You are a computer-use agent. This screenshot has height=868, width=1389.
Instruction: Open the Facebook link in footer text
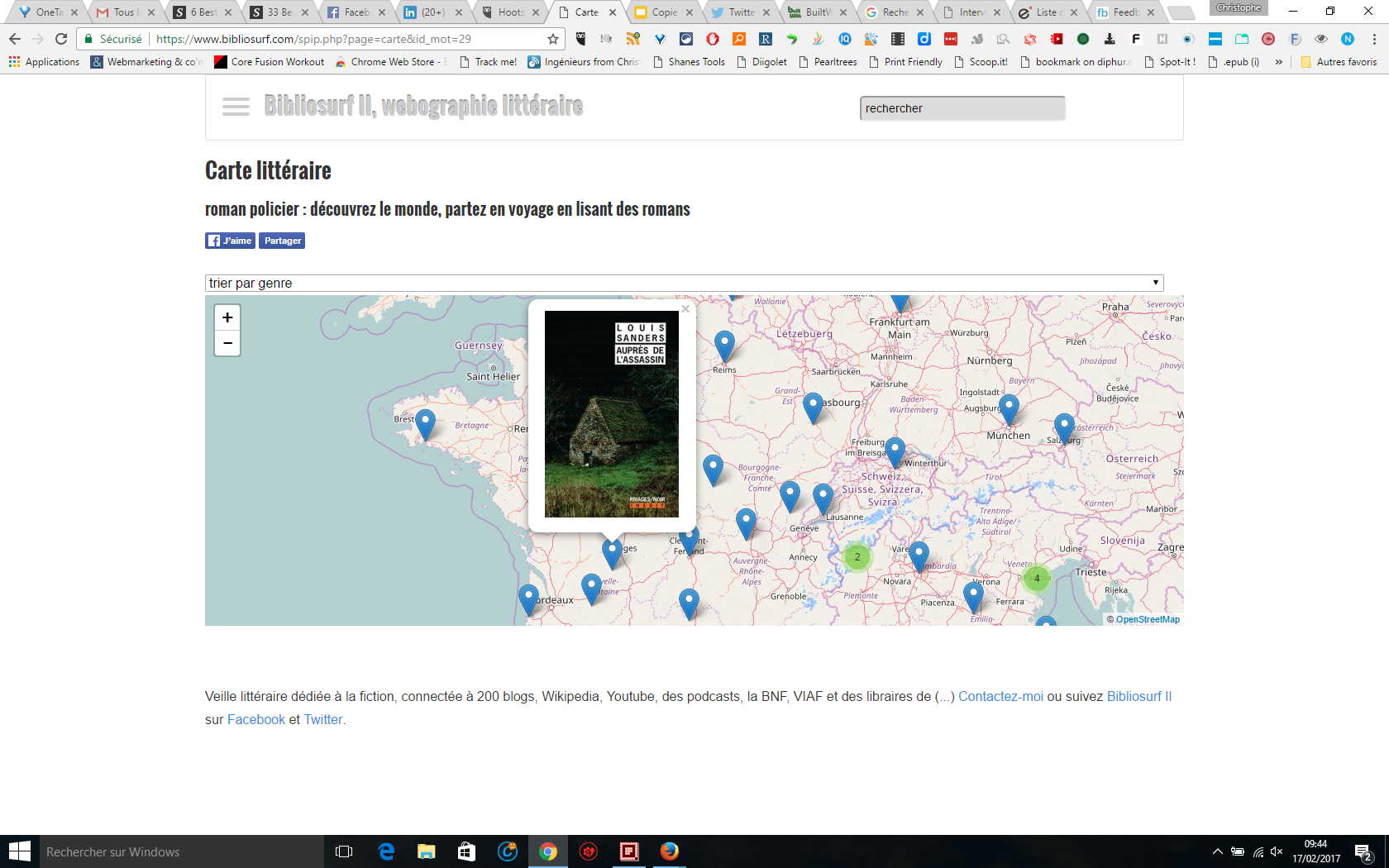256,719
